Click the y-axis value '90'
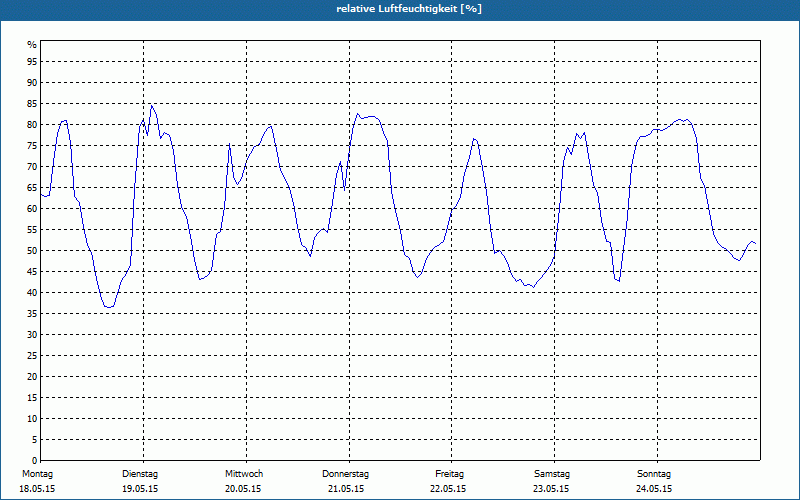The height and width of the screenshot is (500, 800). coord(32,83)
